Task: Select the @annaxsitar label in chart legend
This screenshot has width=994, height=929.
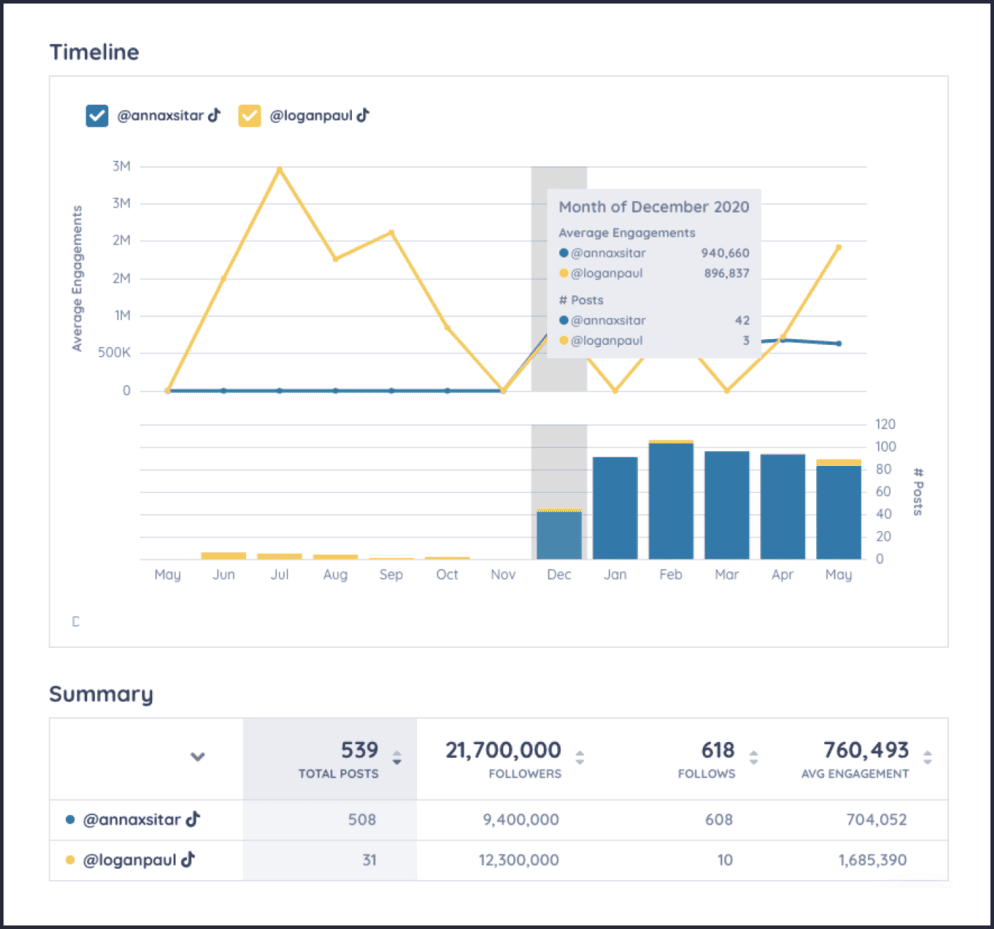Action: point(160,115)
